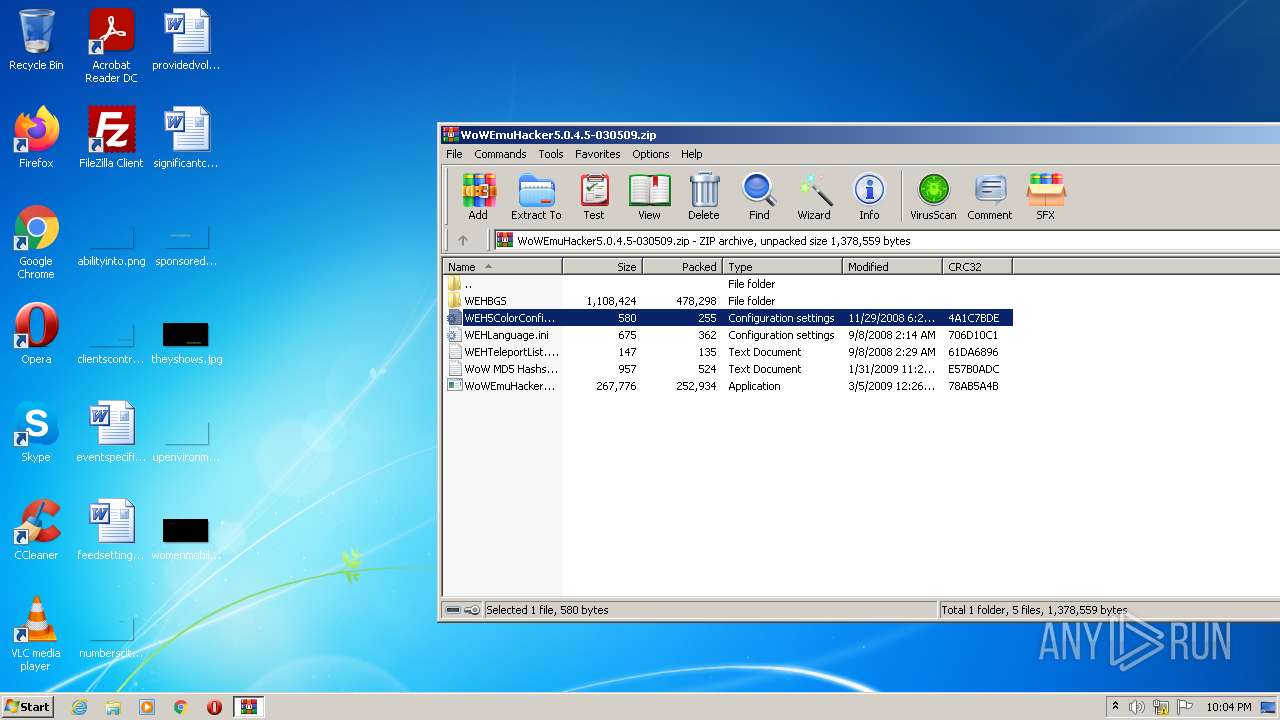Screen dimensions: 1280x720
Task: Open the providedvol... Word document
Action: pyautogui.click(x=186, y=40)
